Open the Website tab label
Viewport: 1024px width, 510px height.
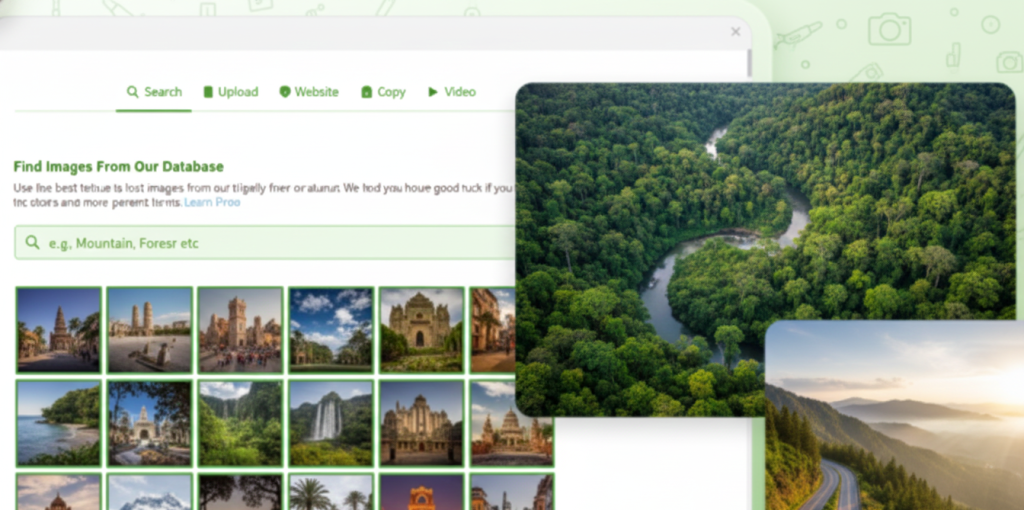tap(316, 92)
